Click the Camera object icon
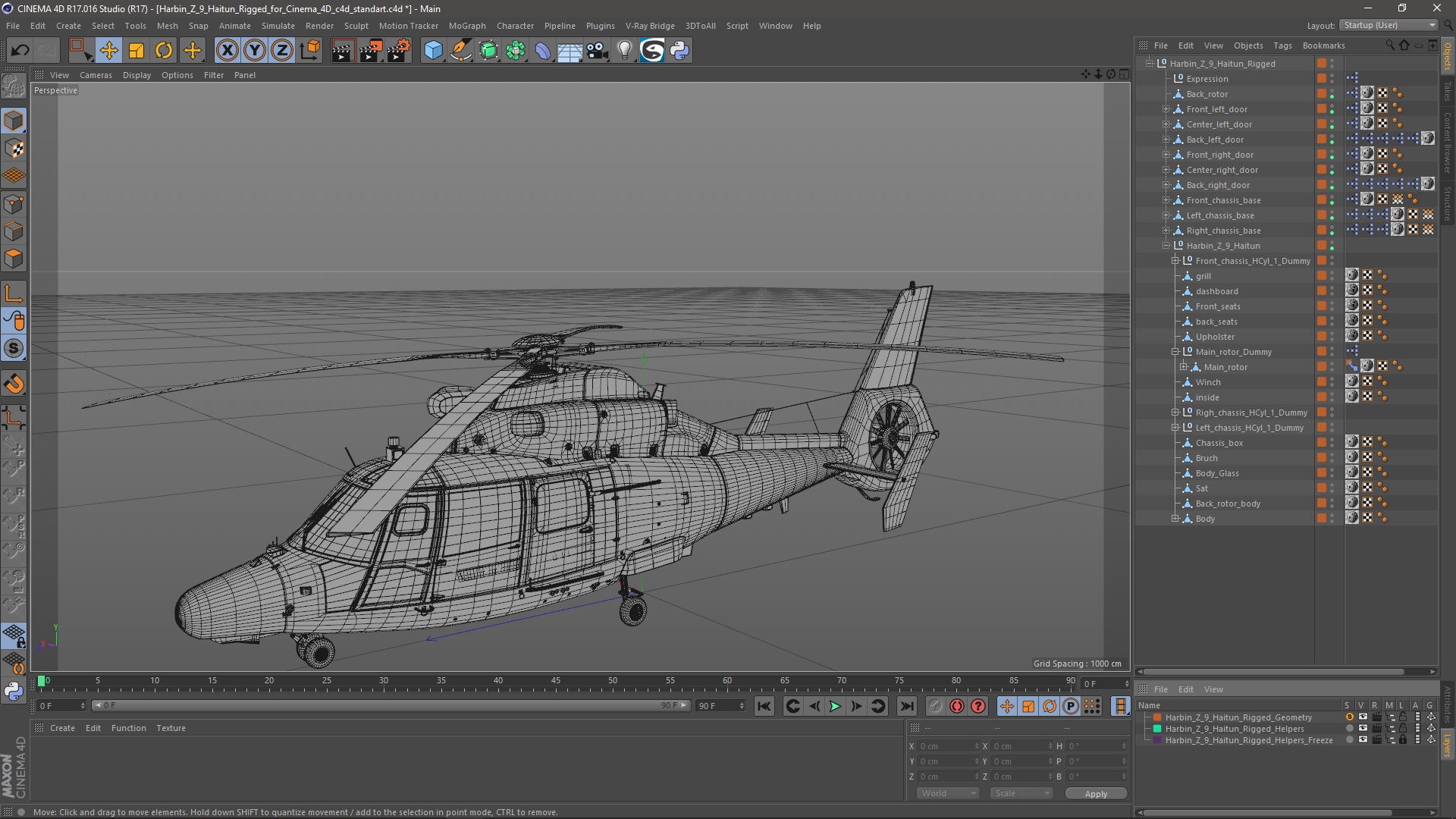This screenshot has width=1456, height=819. 598,51
